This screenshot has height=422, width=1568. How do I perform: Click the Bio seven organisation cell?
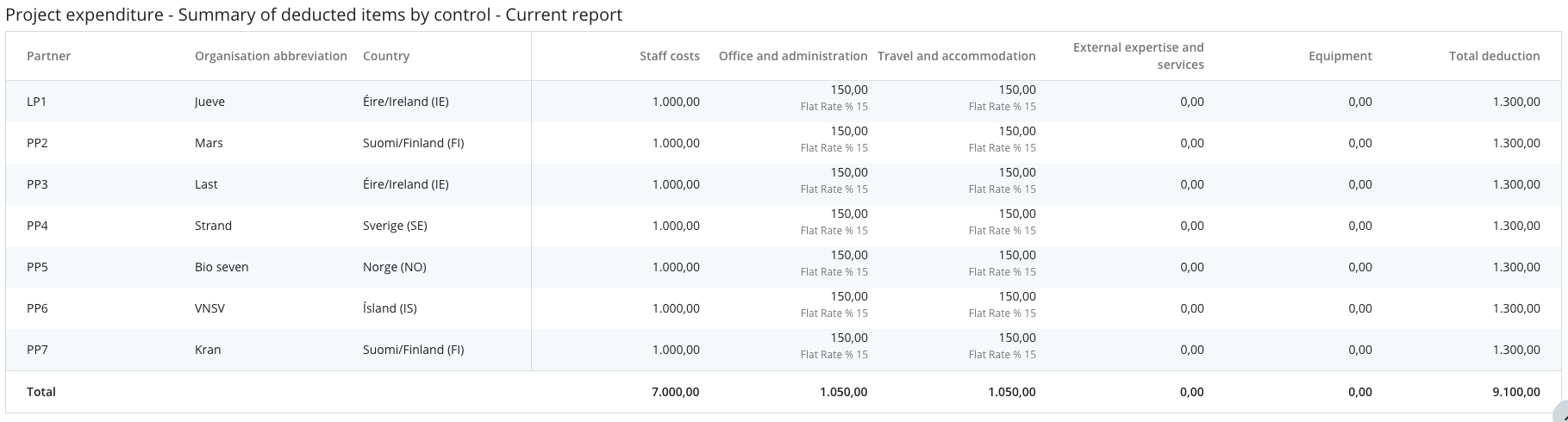point(222,267)
